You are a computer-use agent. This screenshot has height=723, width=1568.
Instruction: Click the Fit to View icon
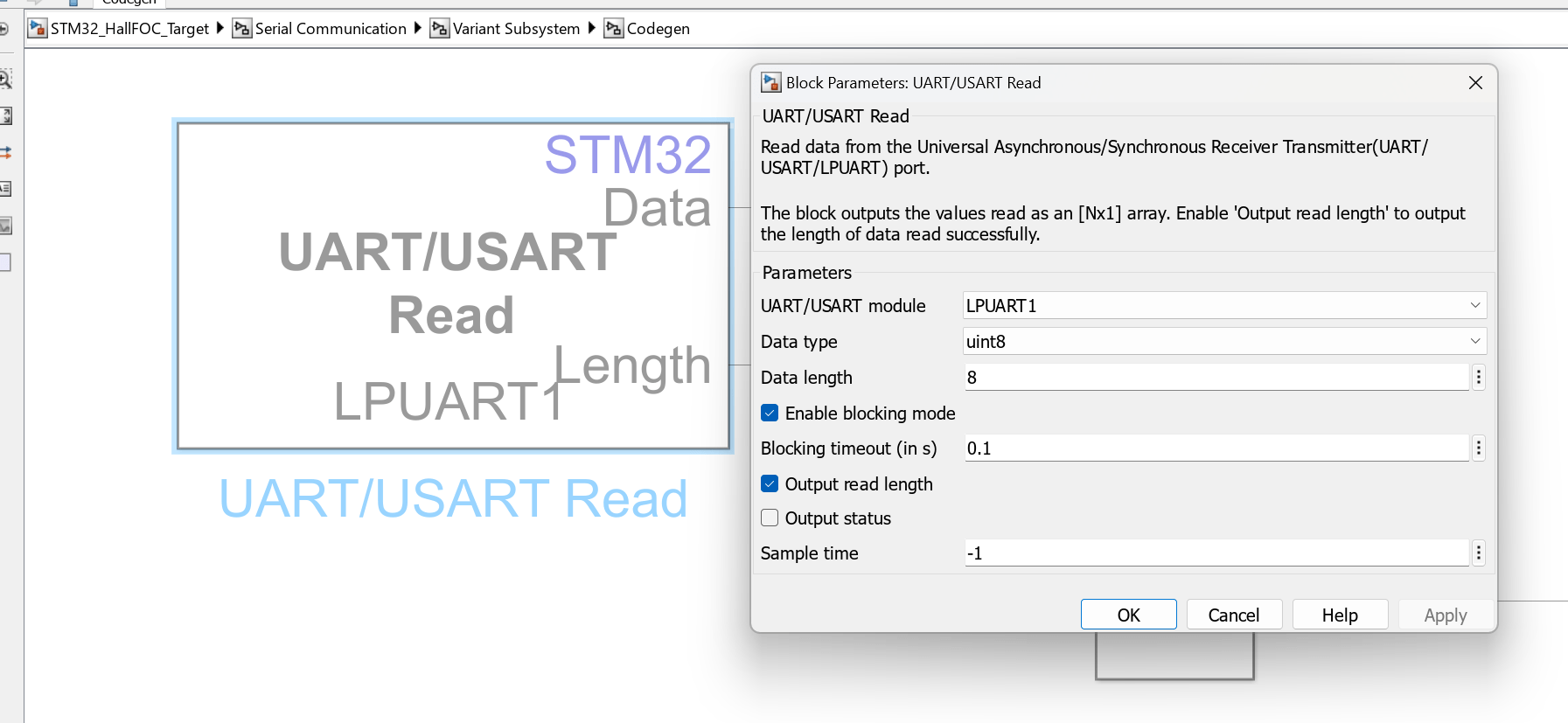click(5, 116)
